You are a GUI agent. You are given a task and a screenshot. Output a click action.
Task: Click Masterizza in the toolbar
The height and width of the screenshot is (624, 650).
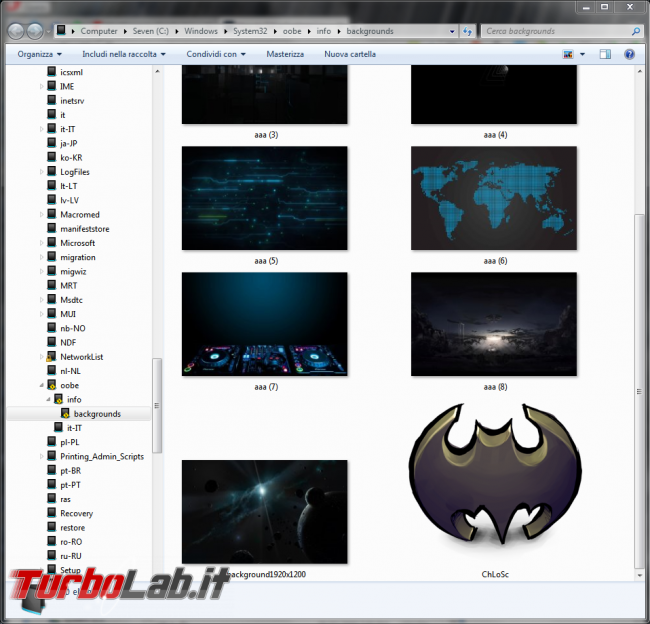(285, 54)
